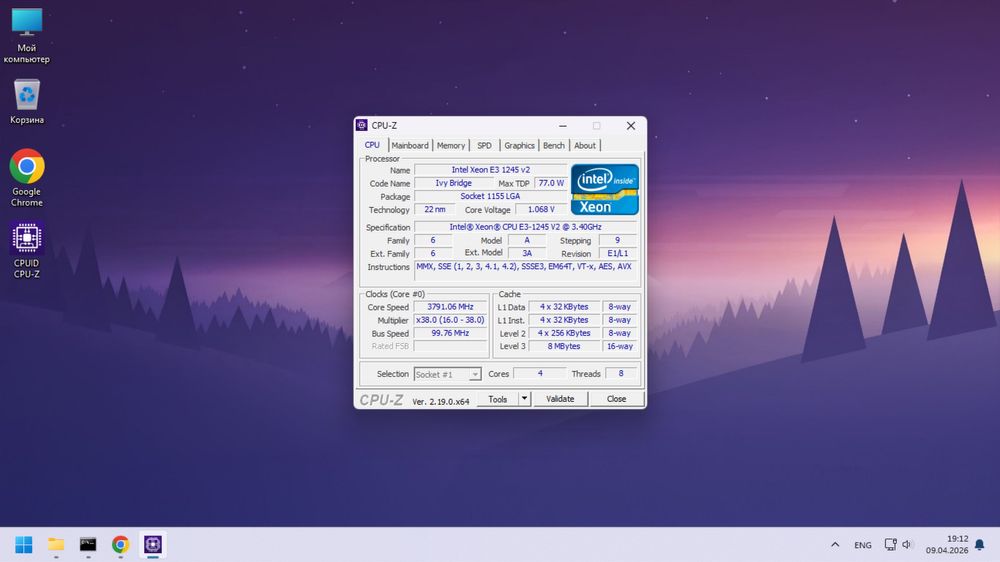The width and height of the screenshot is (1000, 562).
Task: Click the Level 3 16-way value
Action: 620,346
